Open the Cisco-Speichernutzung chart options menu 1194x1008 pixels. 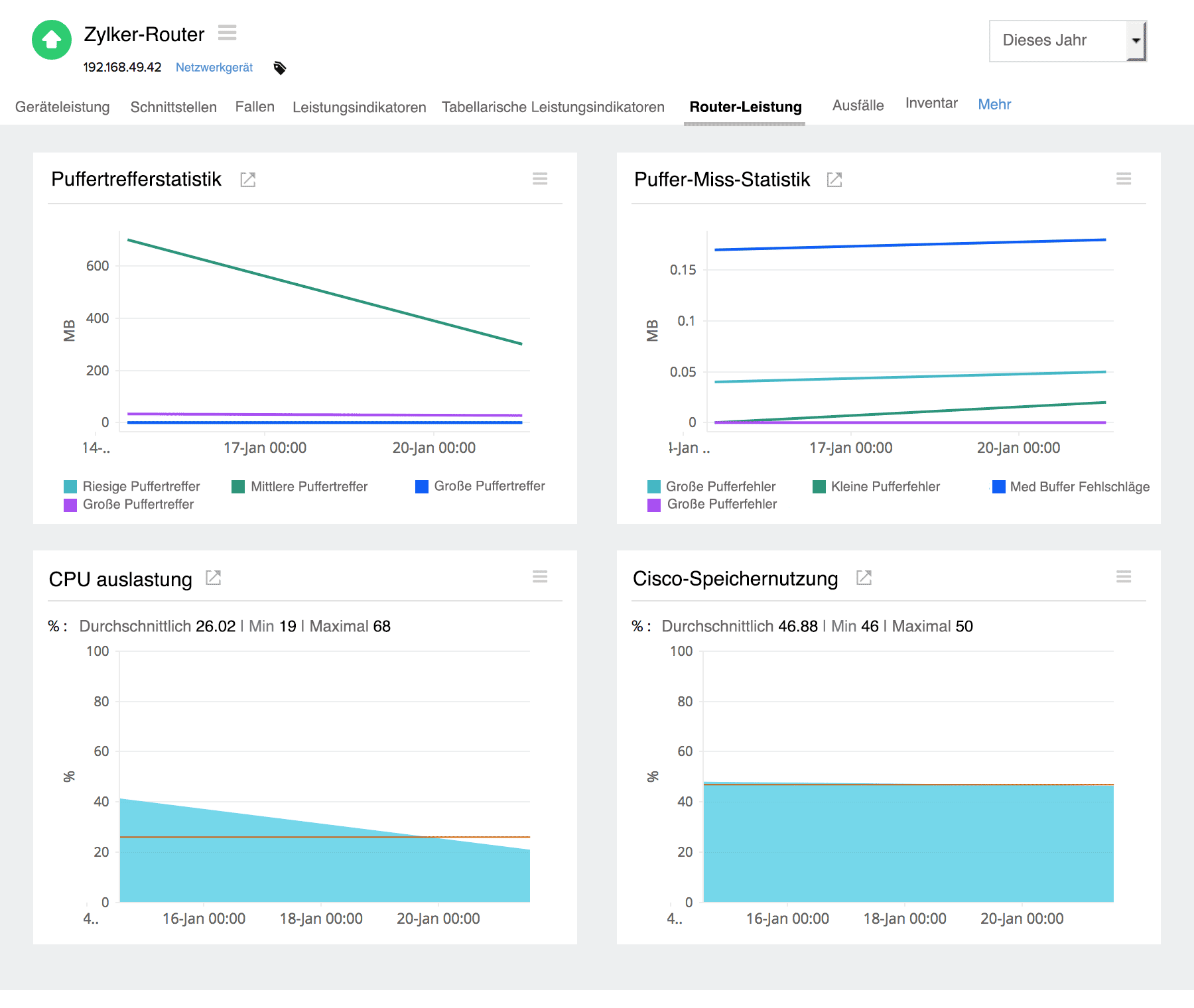(1124, 577)
